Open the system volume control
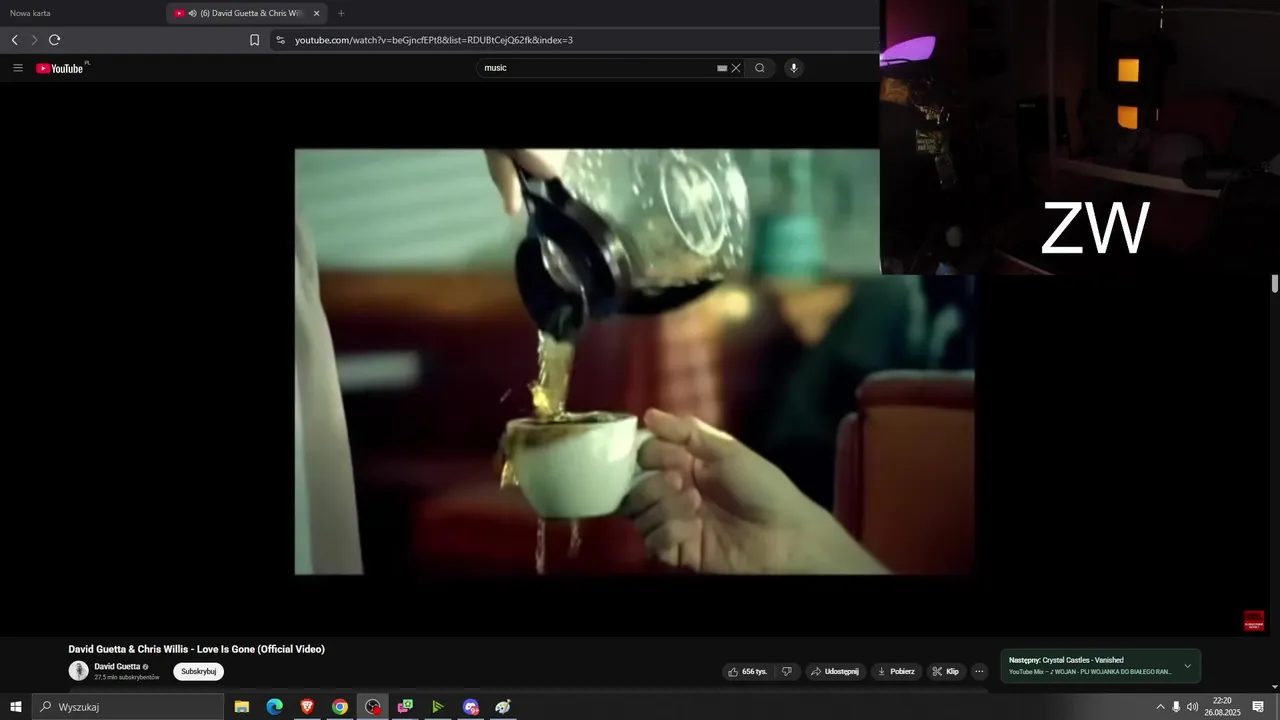Image resolution: width=1280 pixels, height=720 pixels. pos(1192,707)
